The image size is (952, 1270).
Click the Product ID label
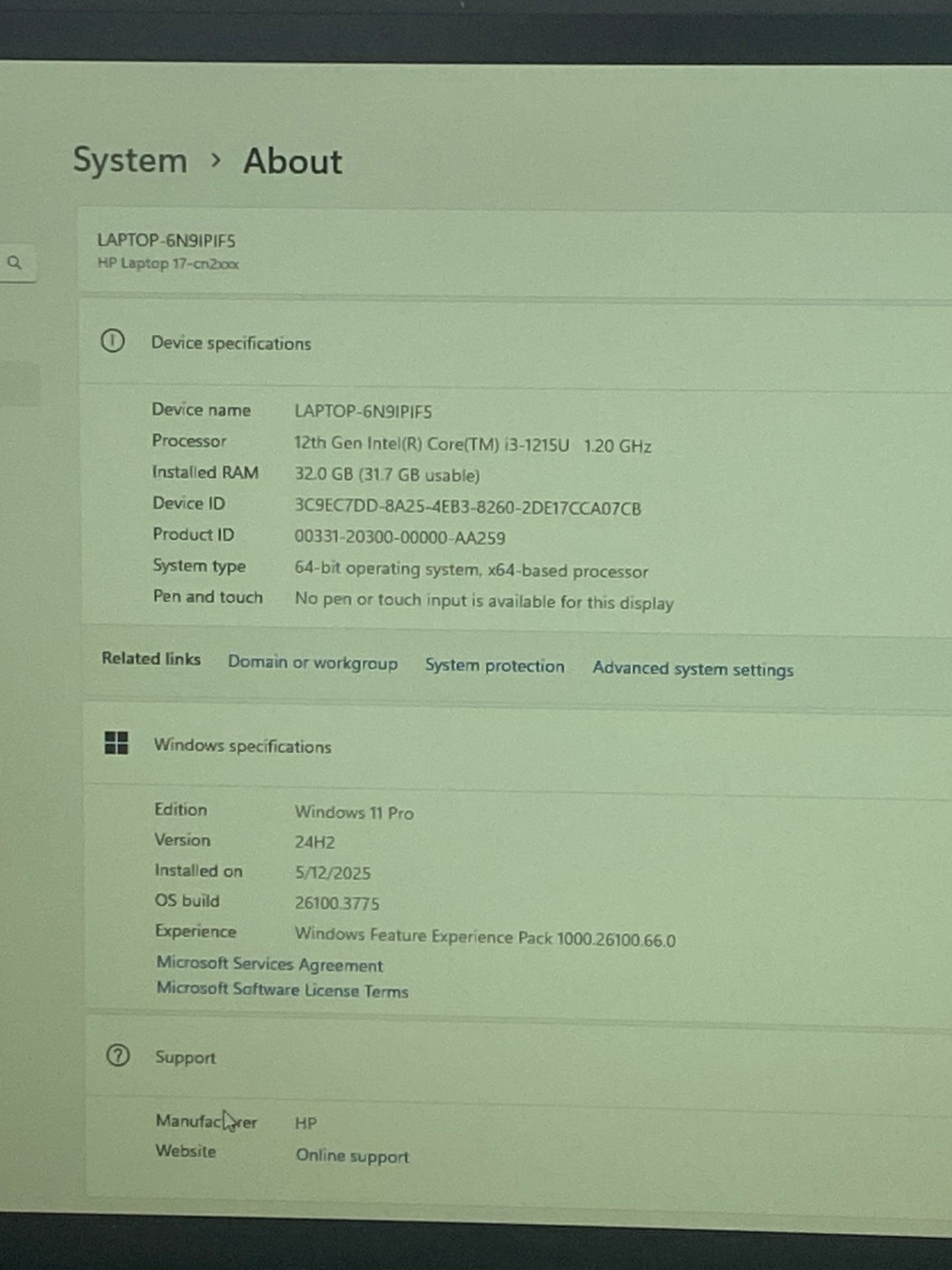click(x=194, y=534)
